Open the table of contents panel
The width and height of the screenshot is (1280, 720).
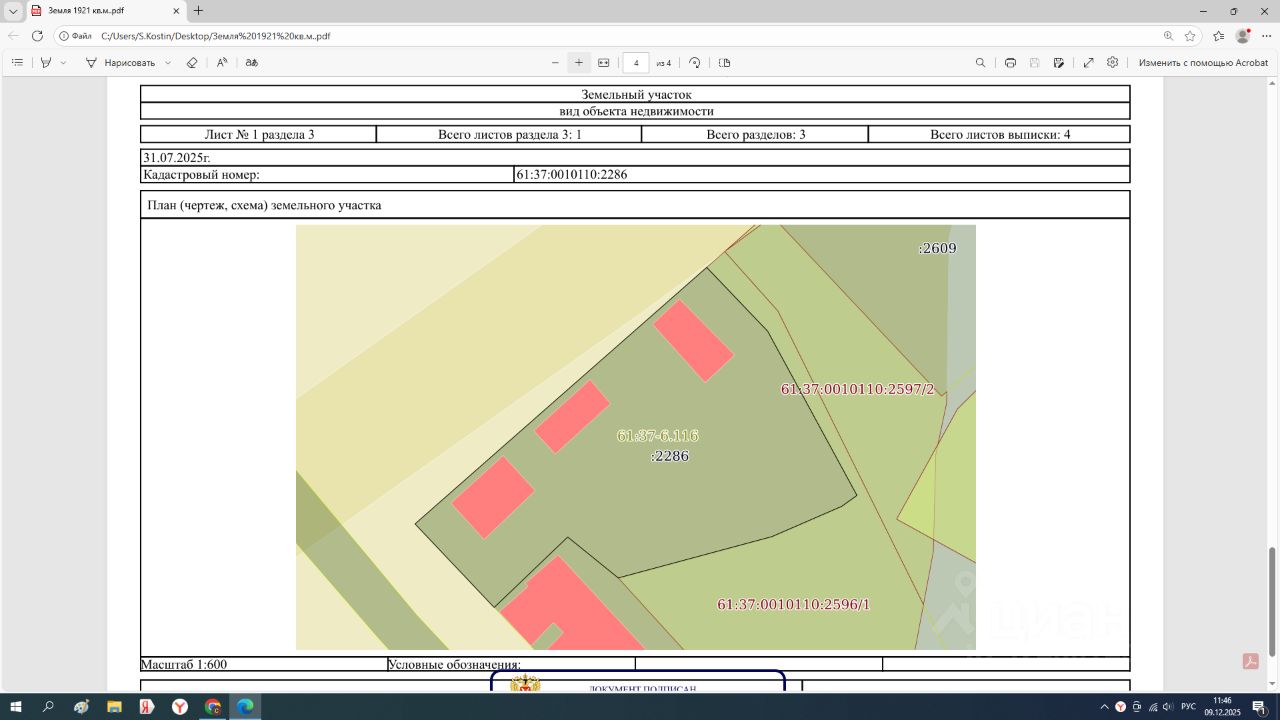[17, 62]
